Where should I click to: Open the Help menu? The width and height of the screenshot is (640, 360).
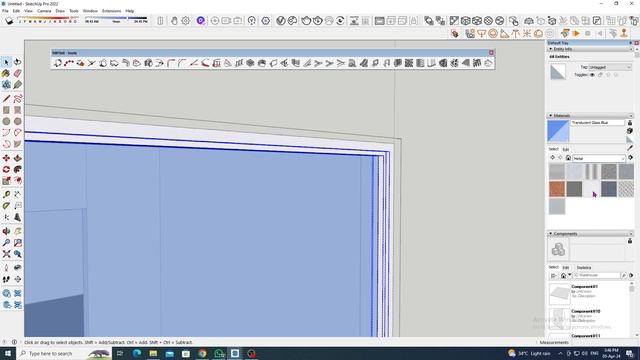point(130,11)
